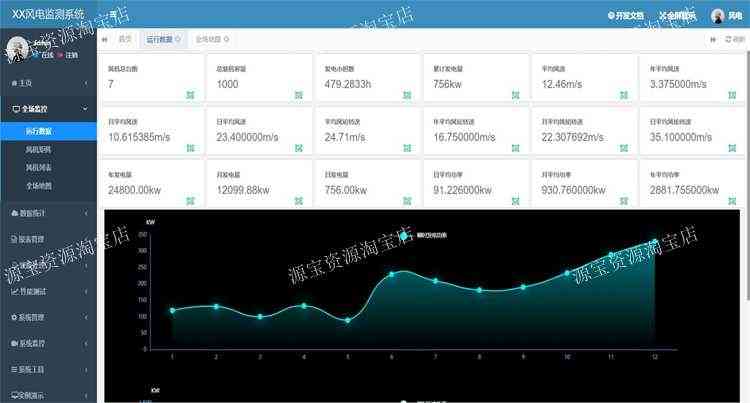The height and width of the screenshot is (403, 750).
Task: Expand the 性能测试 menu chevron
Action: click(86, 291)
